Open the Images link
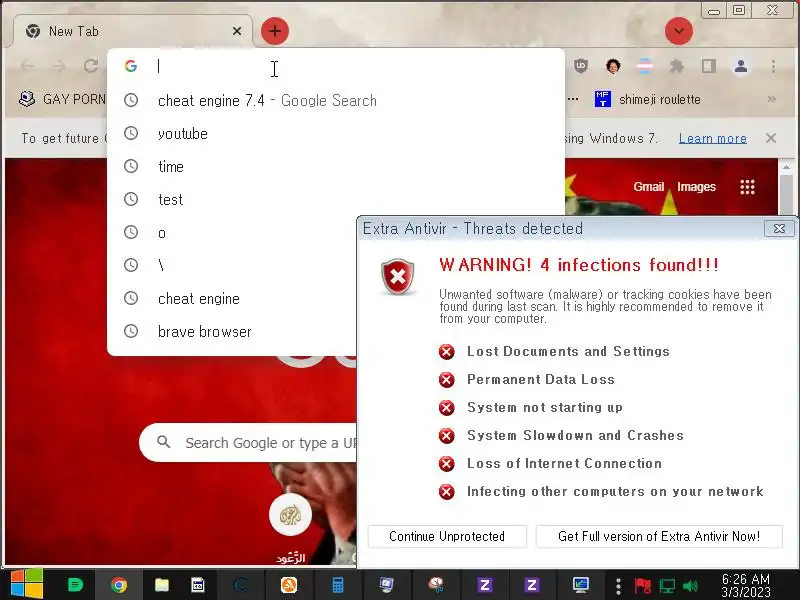 (x=696, y=187)
